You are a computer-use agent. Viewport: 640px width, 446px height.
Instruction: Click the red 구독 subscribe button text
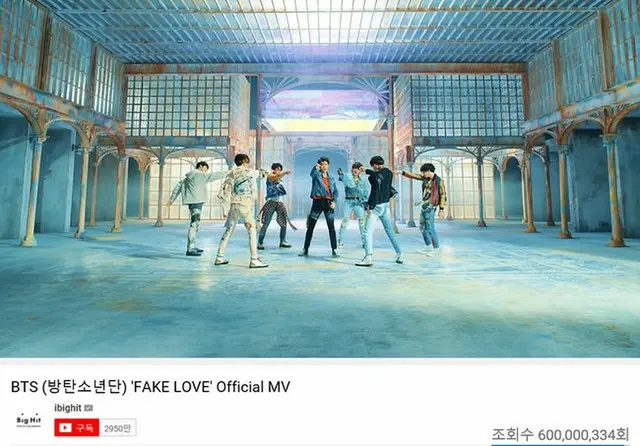[85, 427]
